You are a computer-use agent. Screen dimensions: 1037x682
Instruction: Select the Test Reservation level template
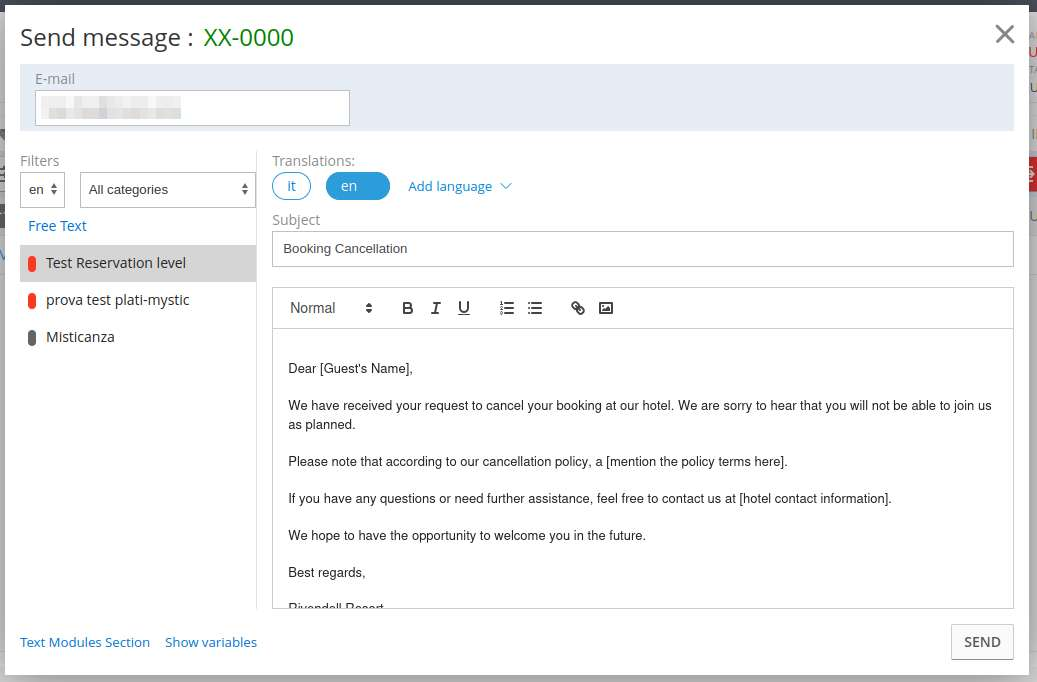click(116, 263)
